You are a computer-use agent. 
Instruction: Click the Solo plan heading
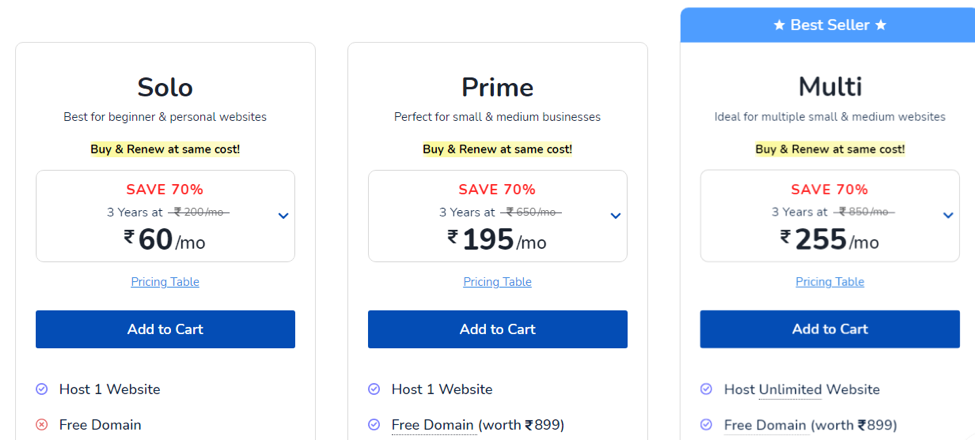(165, 87)
